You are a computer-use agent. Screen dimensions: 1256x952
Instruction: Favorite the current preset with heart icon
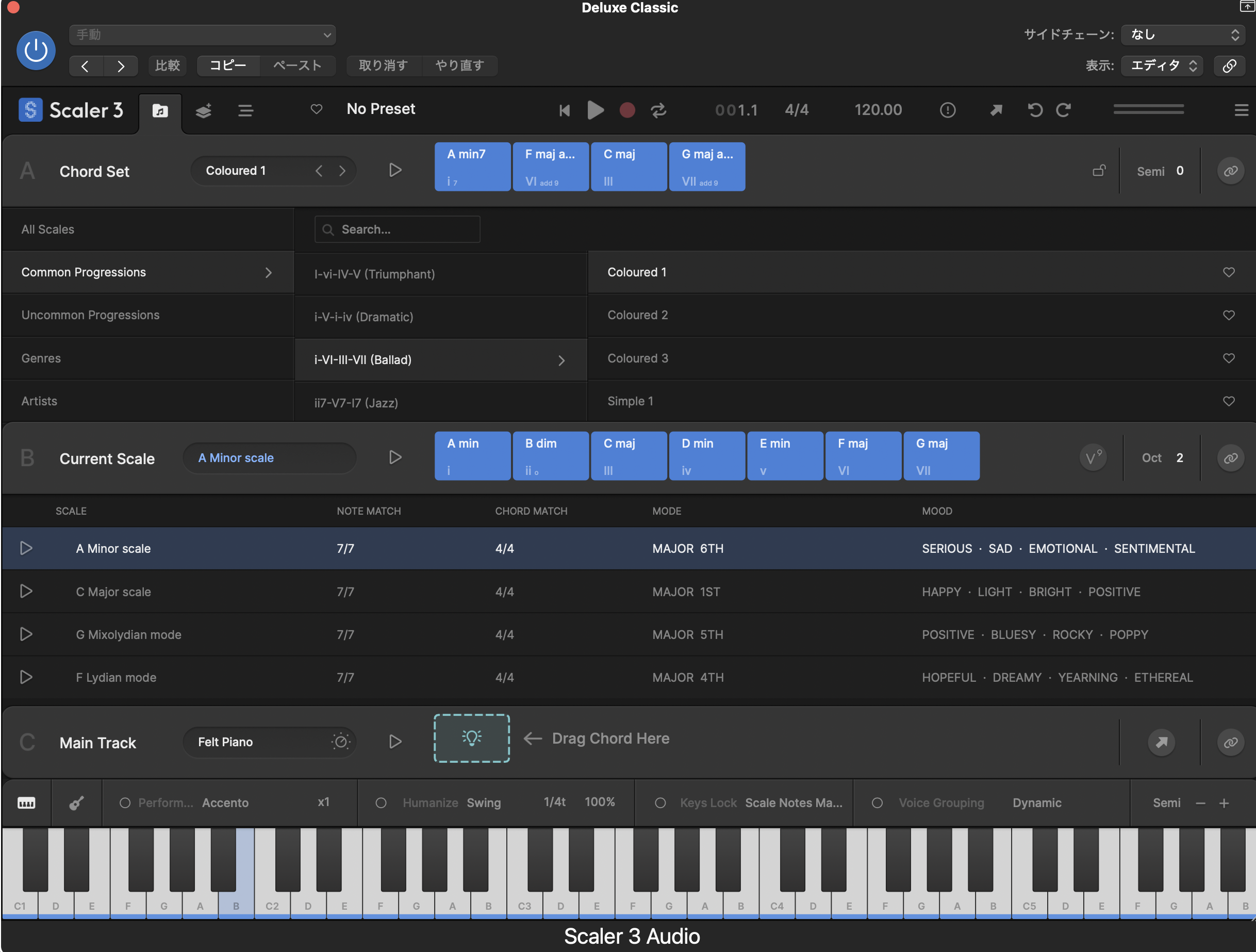point(316,109)
